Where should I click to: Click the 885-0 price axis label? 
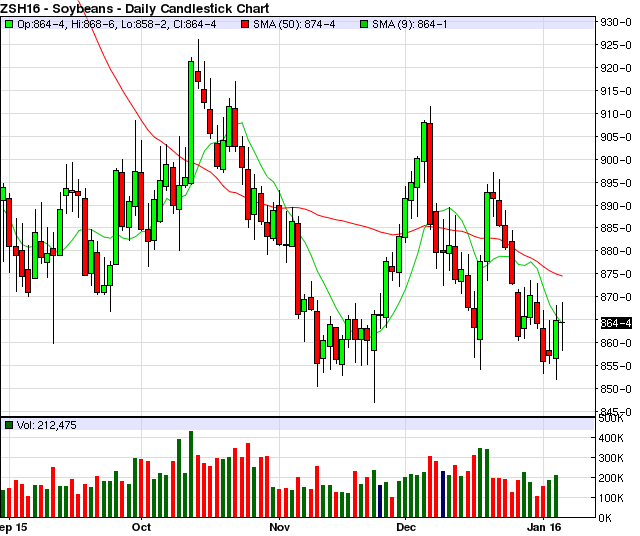pyautogui.click(x=616, y=228)
